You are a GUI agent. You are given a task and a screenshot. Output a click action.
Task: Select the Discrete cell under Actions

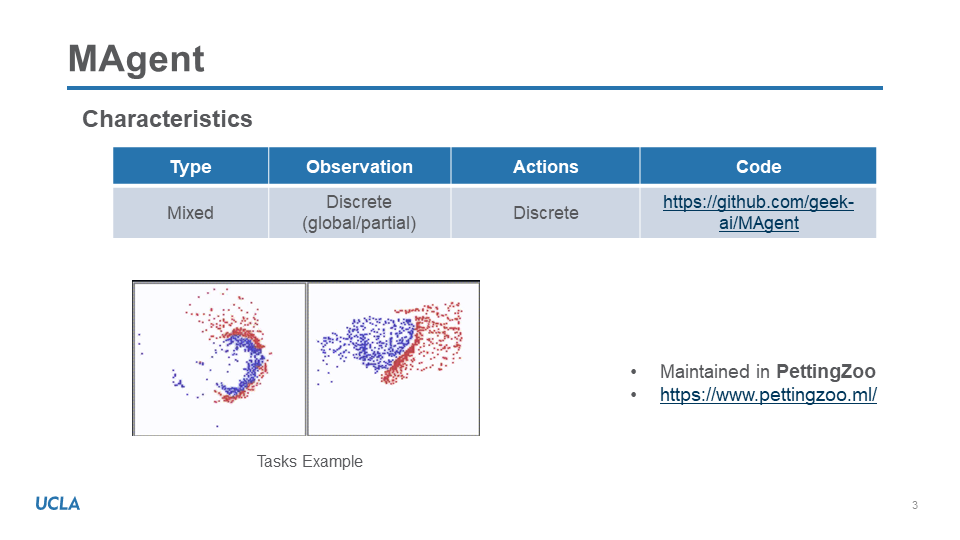(545, 213)
